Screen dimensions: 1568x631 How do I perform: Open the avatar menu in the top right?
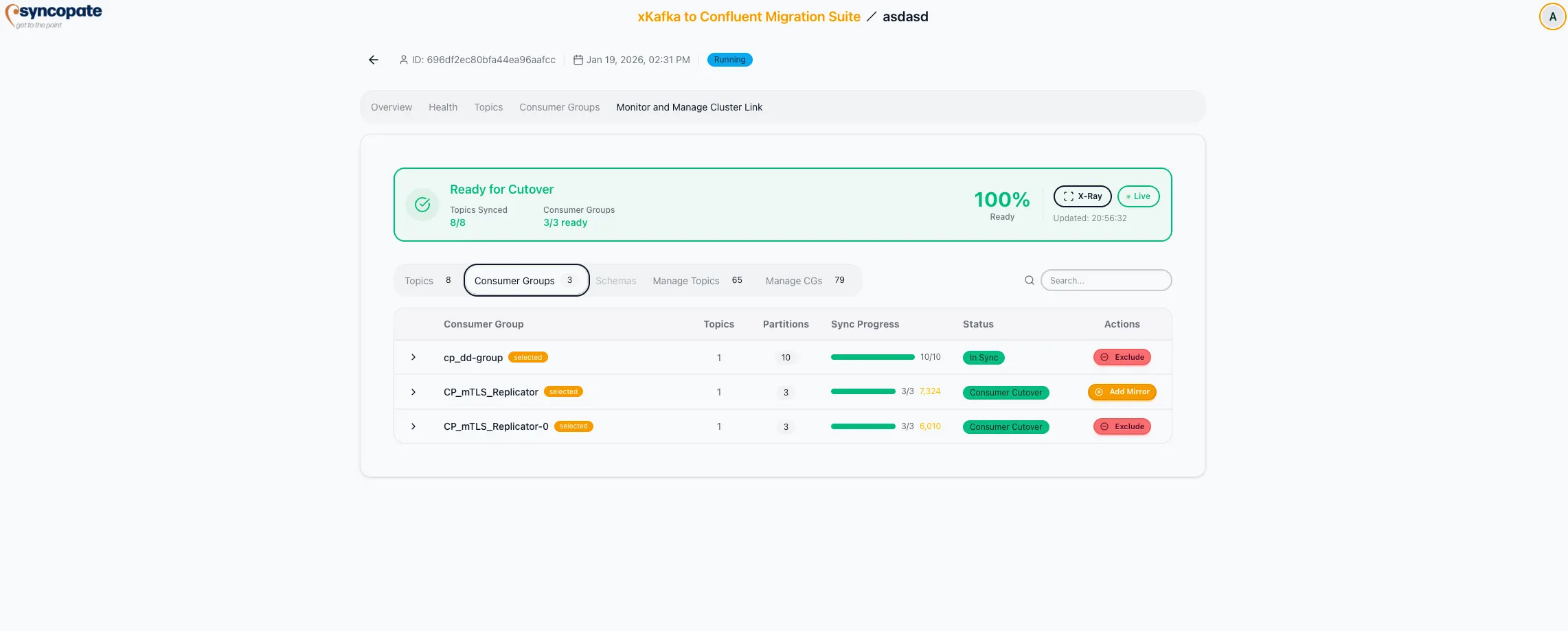[x=1552, y=16]
